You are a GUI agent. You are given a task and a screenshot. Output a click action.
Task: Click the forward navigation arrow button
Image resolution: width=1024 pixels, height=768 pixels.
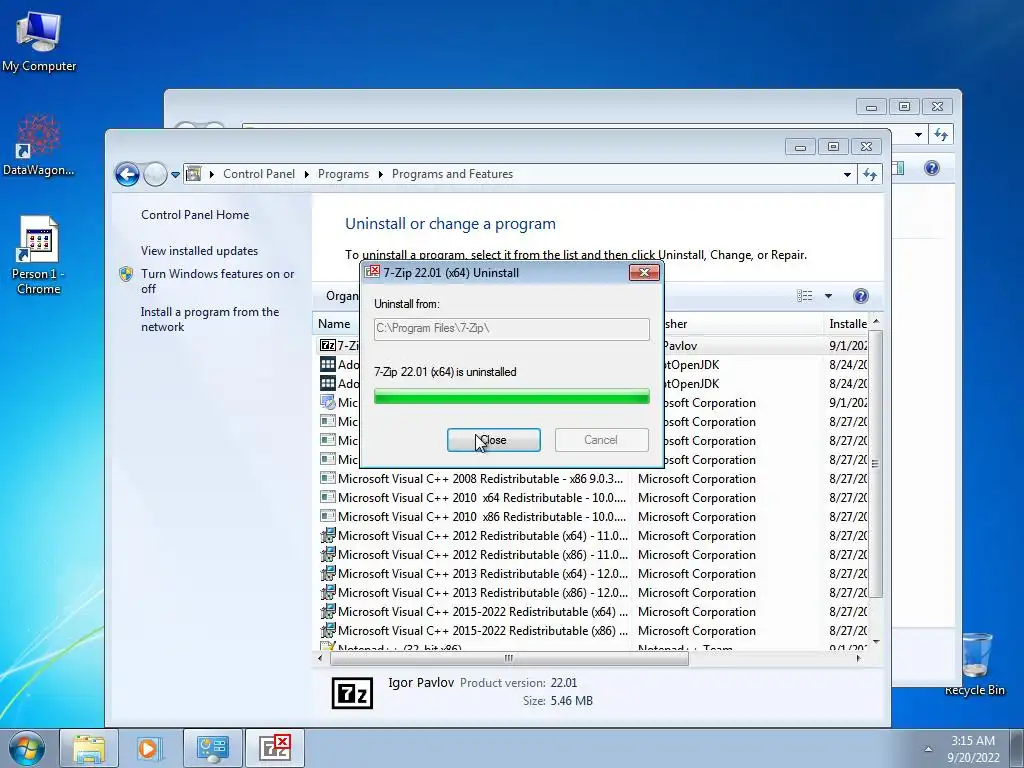[155, 174]
